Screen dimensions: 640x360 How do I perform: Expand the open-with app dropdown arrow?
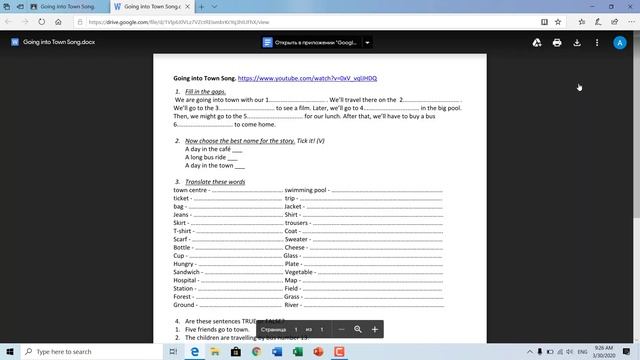[367, 42]
